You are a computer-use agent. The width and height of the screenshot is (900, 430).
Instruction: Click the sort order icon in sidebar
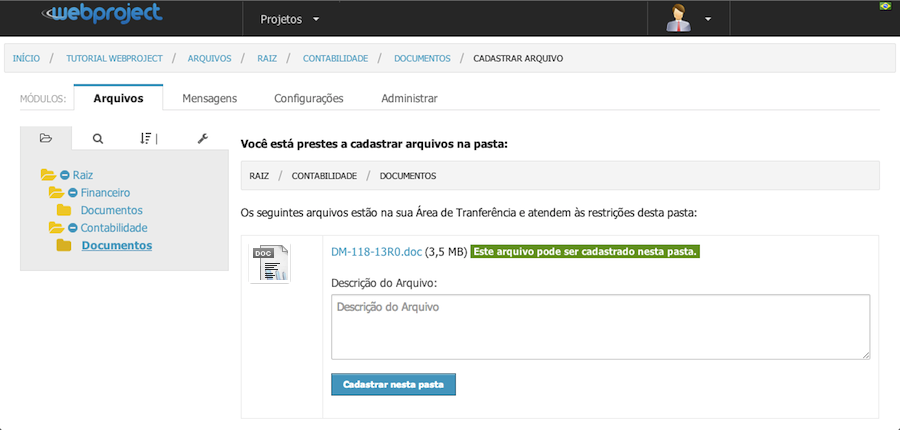point(148,138)
